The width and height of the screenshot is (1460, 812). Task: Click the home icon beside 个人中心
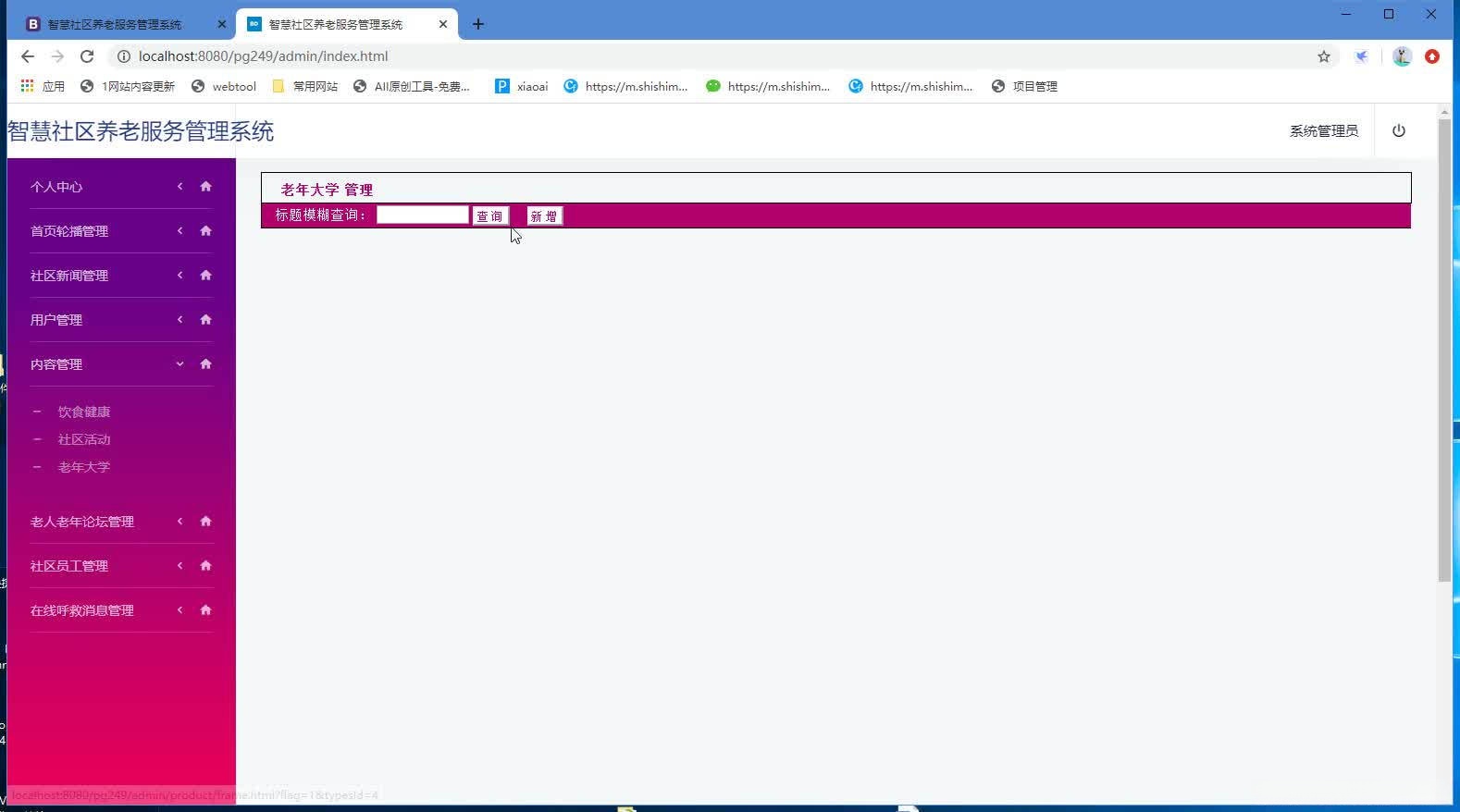click(205, 187)
